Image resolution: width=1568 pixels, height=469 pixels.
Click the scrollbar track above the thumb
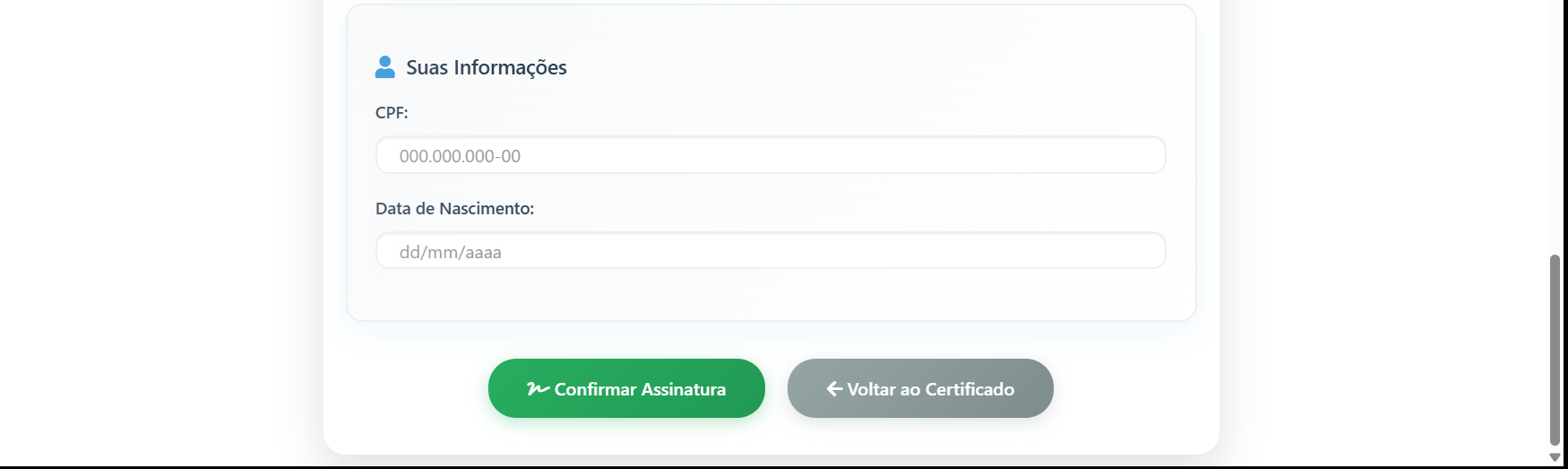click(x=1555, y=126)
